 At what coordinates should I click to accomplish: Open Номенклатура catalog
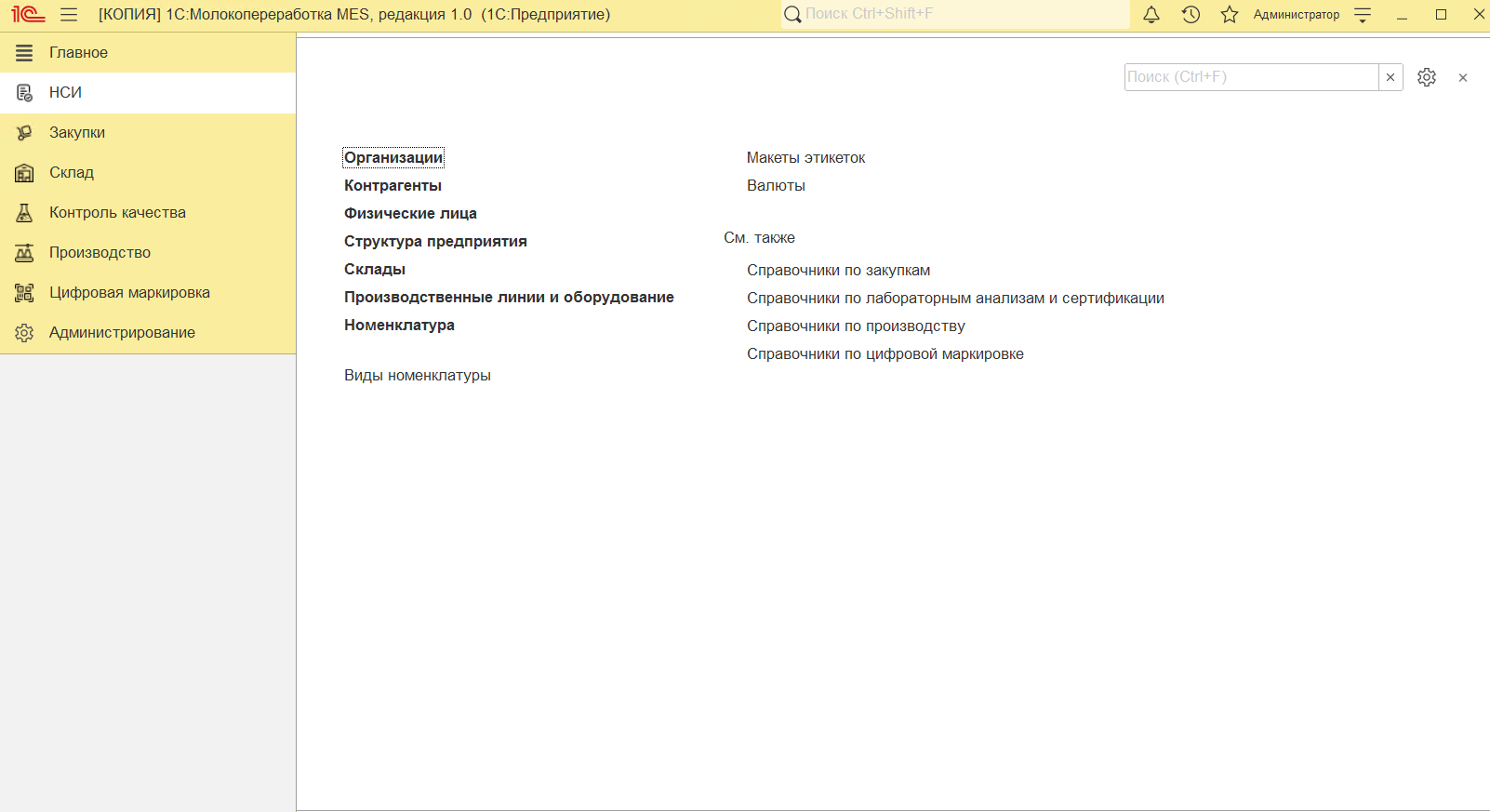point(399,325)
